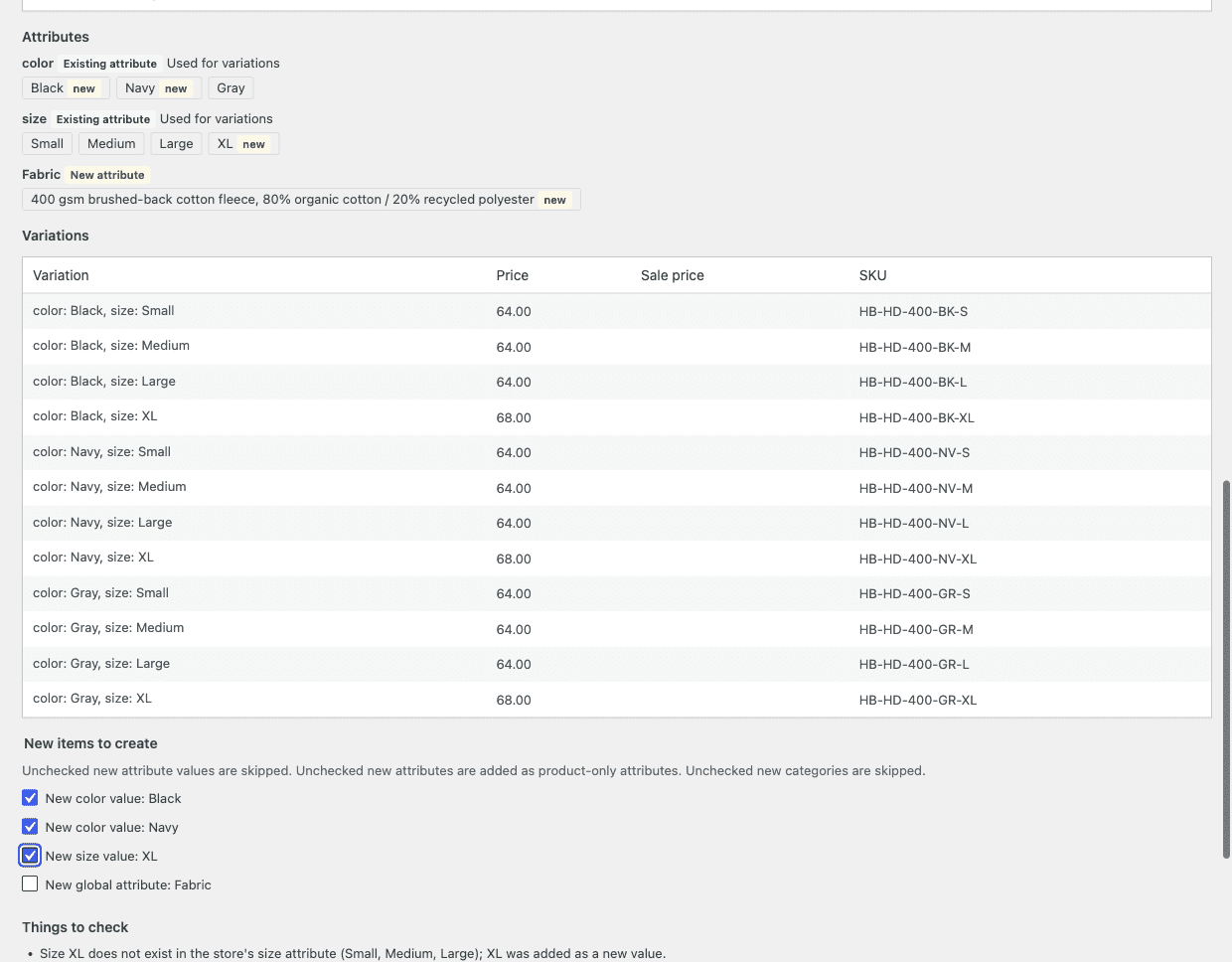Select row color: Gray, size: XL
The image size is (1232, 962).
point(616,699)
